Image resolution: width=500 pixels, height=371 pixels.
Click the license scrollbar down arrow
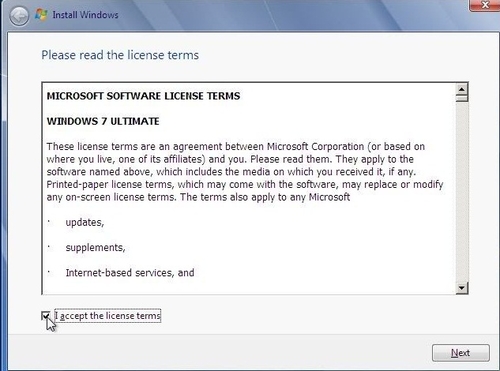(x=462, y=288)
